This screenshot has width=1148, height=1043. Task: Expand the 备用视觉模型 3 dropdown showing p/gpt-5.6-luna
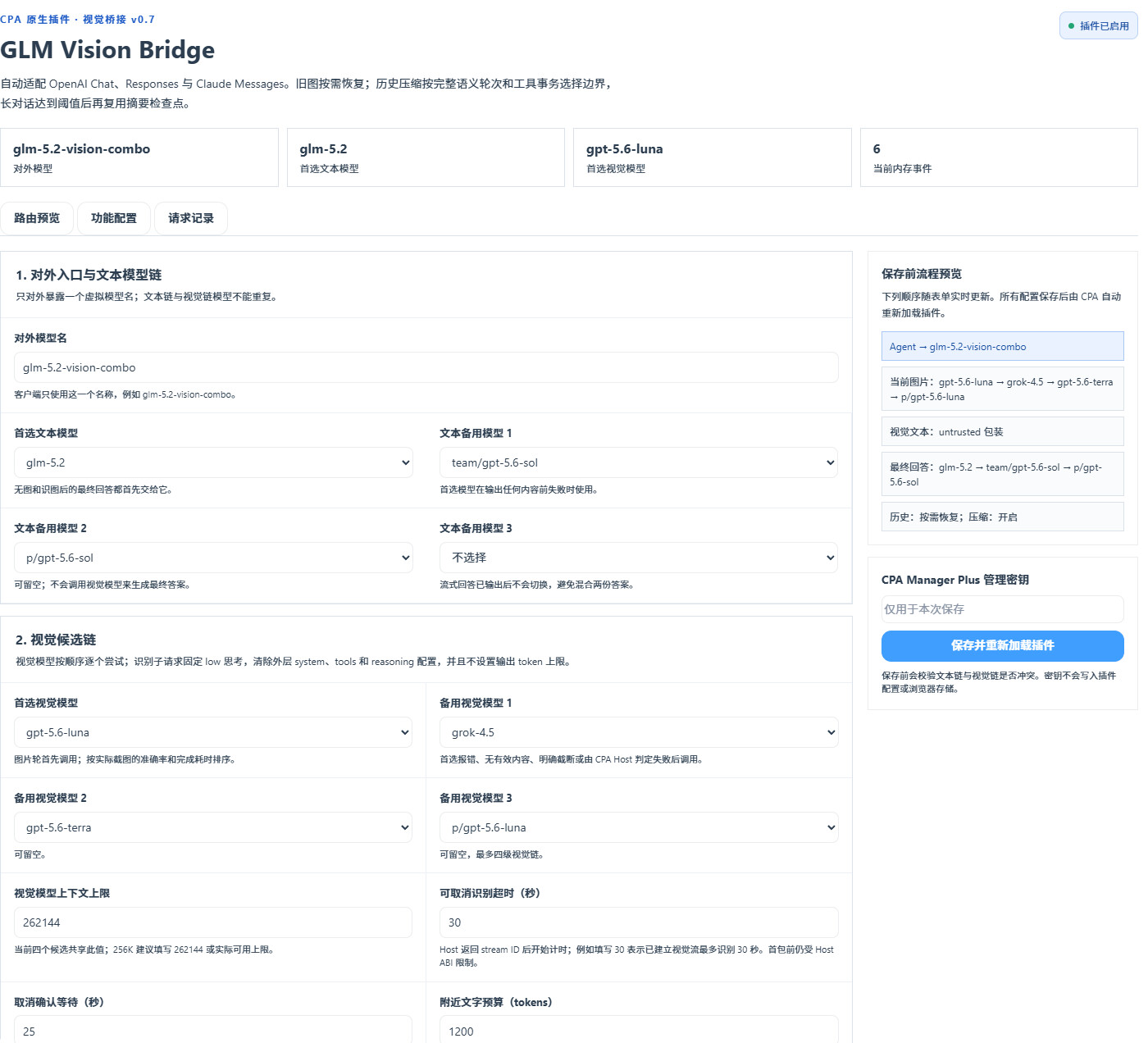pyautogui.click(x=639, y=827)
